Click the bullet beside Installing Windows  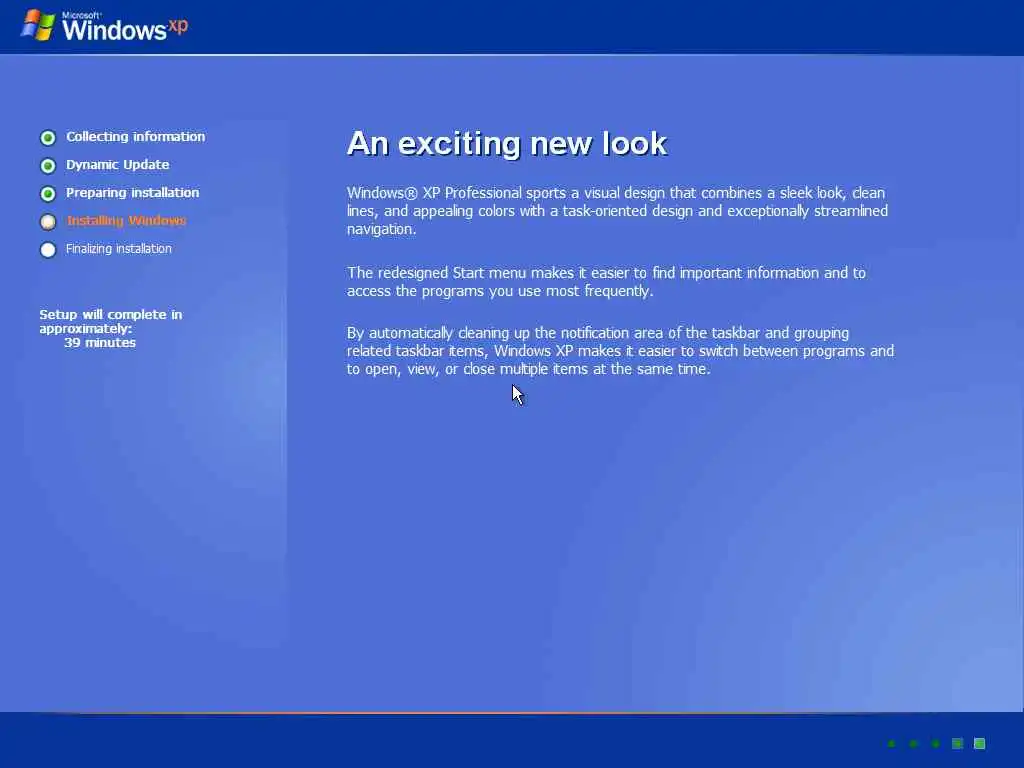tap(48, 221)
